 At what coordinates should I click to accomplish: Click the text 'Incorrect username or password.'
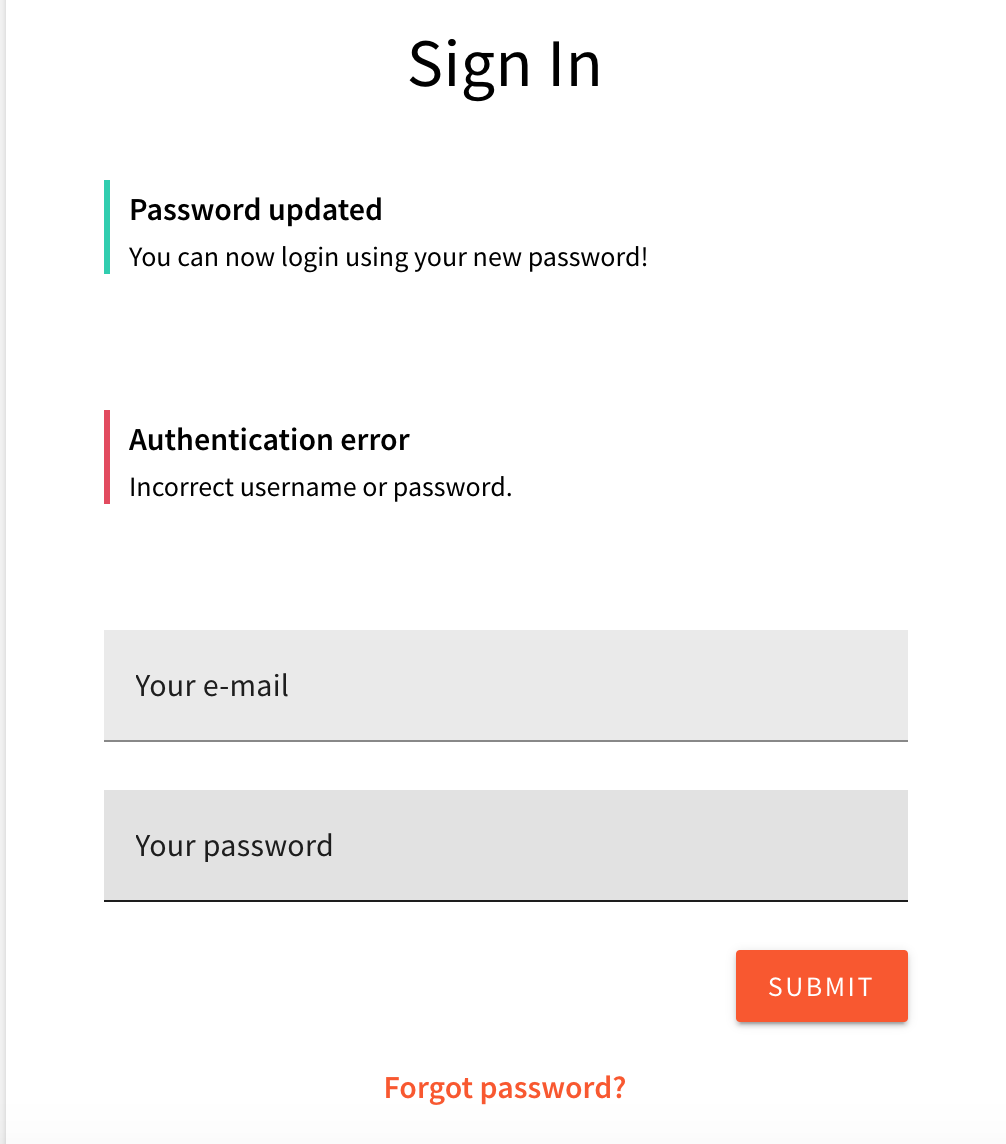pos(319,487)
